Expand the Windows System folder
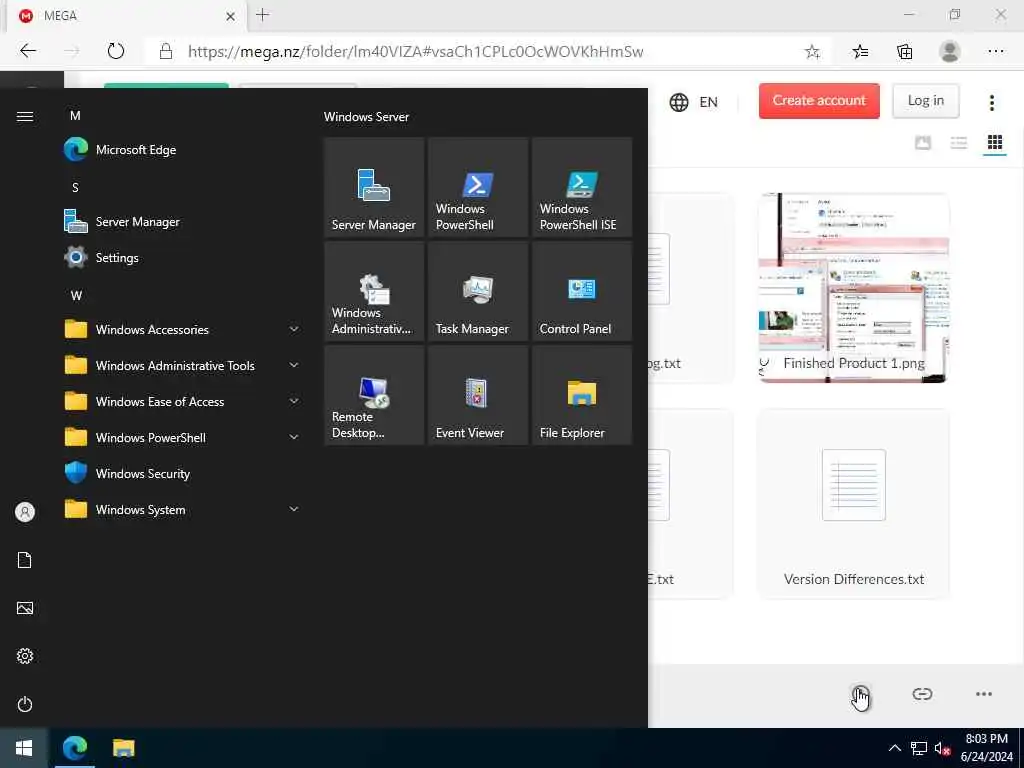This screenshot has width=1024, height=768. [183, 509]
